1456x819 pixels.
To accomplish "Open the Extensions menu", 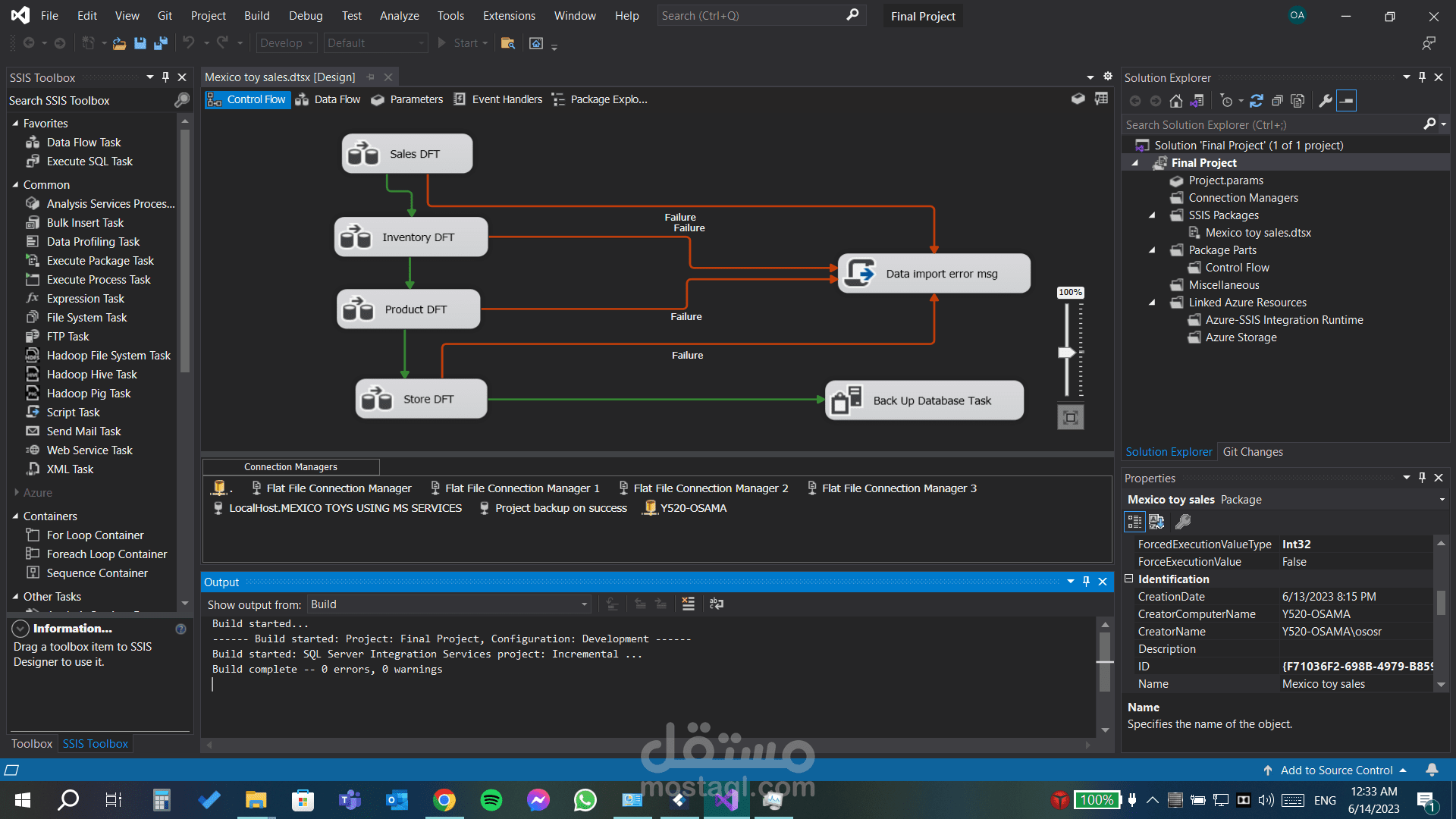I will coord(509,16).
